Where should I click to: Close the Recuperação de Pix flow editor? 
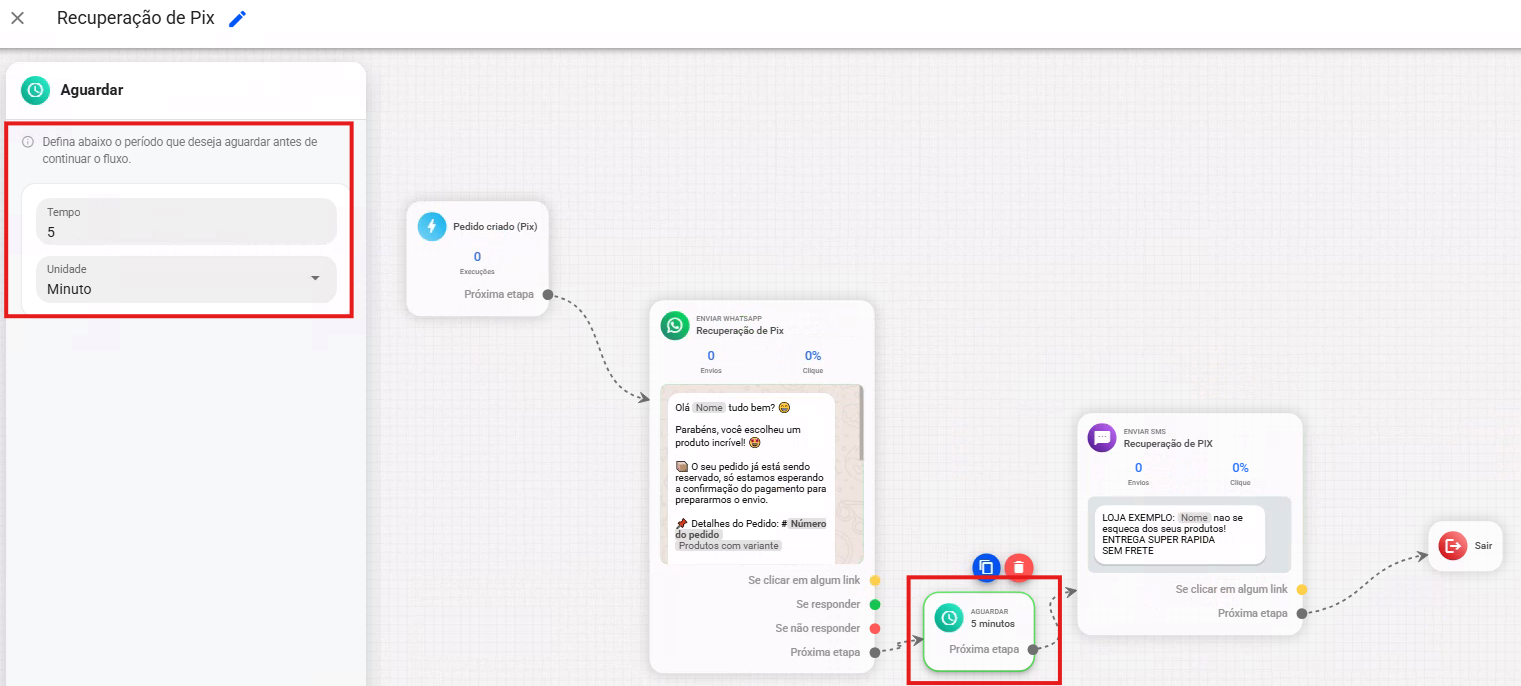point(17,18)
